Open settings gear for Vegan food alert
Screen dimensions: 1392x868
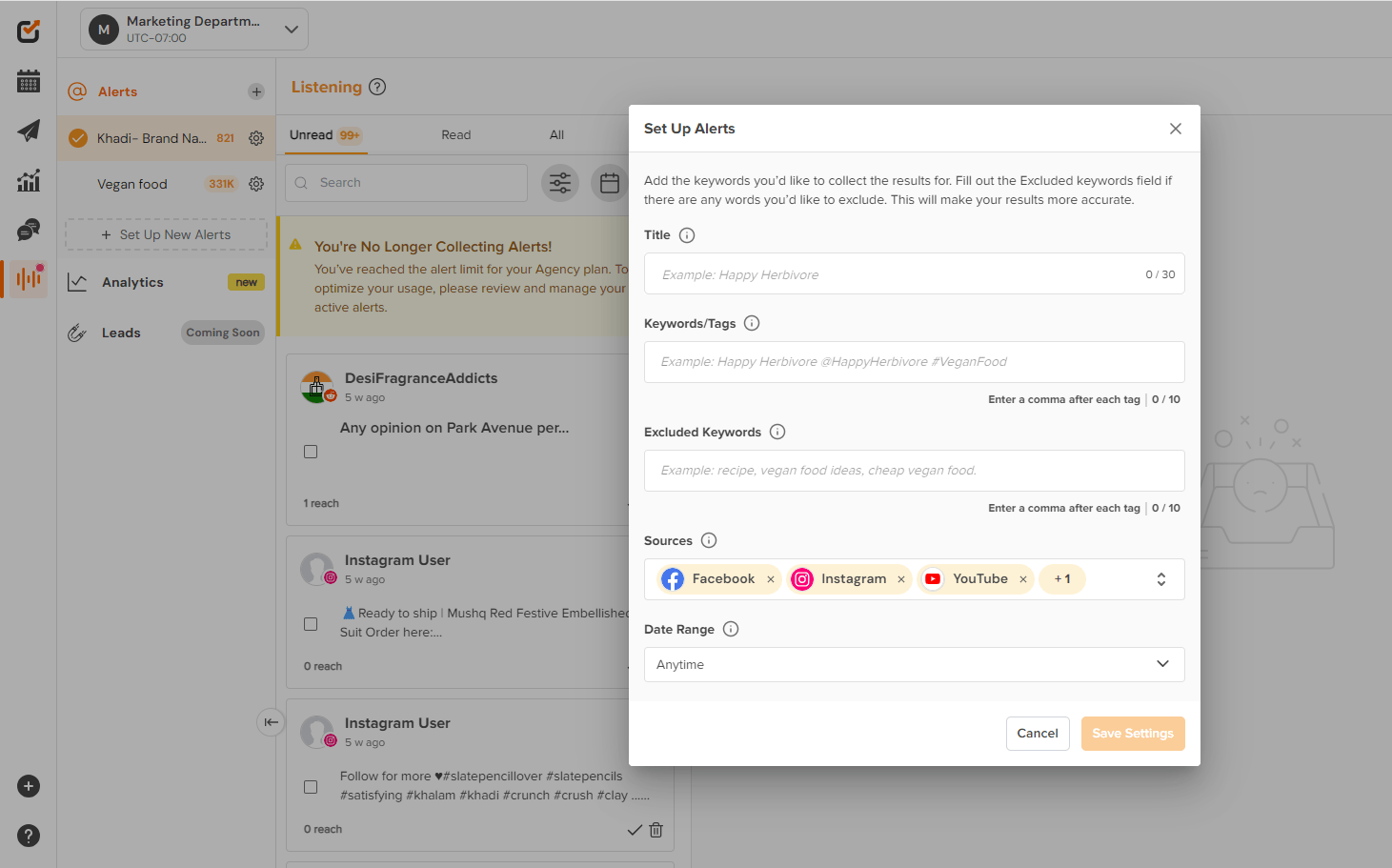256,184
